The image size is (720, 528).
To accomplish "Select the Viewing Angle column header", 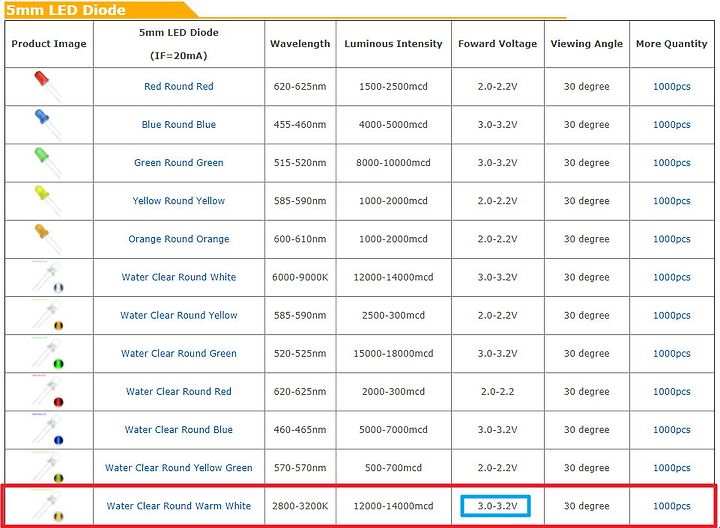I will tap(586, 44).
